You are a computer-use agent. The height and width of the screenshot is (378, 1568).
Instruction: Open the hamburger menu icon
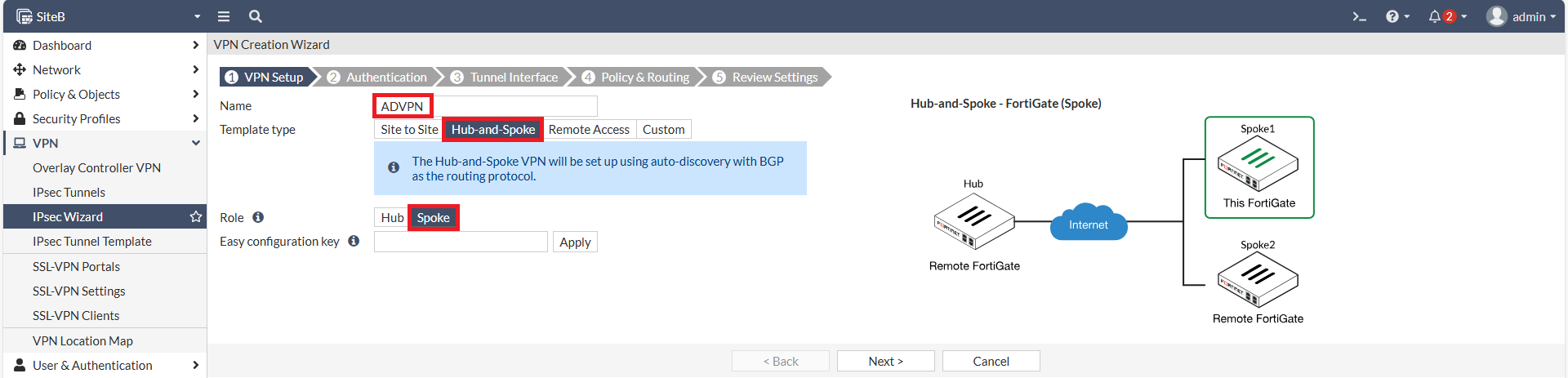pyautogui.click(x=224, y=16)
